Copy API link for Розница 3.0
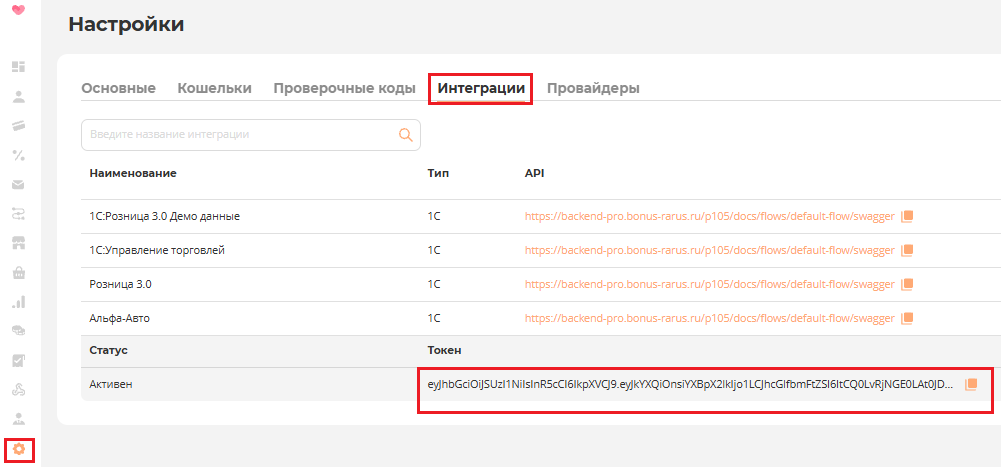 [x=907, y=284]
